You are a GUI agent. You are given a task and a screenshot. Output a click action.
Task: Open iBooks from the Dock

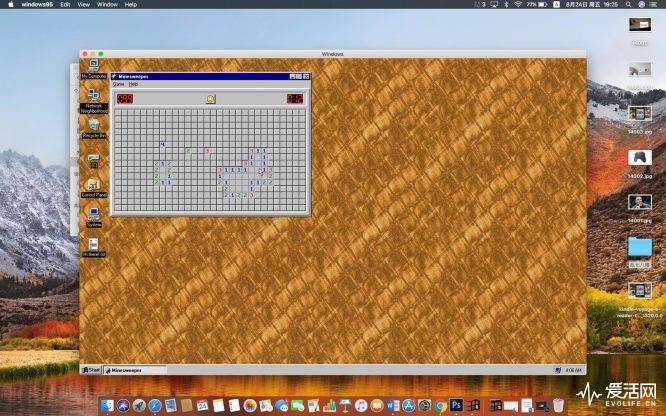click(x=377, y=405)
